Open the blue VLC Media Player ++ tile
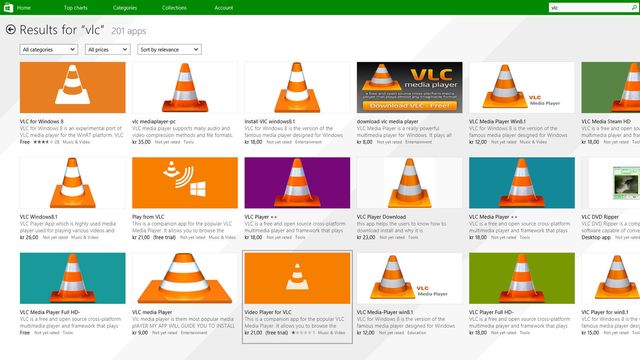This screenshot has height=360, width=640. (522, 199)
